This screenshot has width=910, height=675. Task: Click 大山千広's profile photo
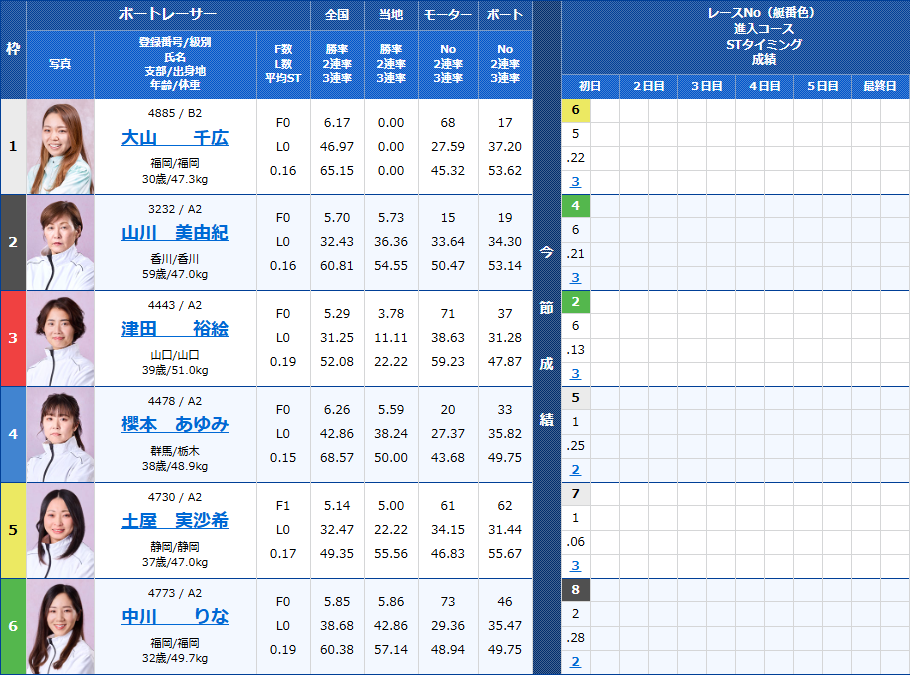pyautogui.click(x=61, y=146)
